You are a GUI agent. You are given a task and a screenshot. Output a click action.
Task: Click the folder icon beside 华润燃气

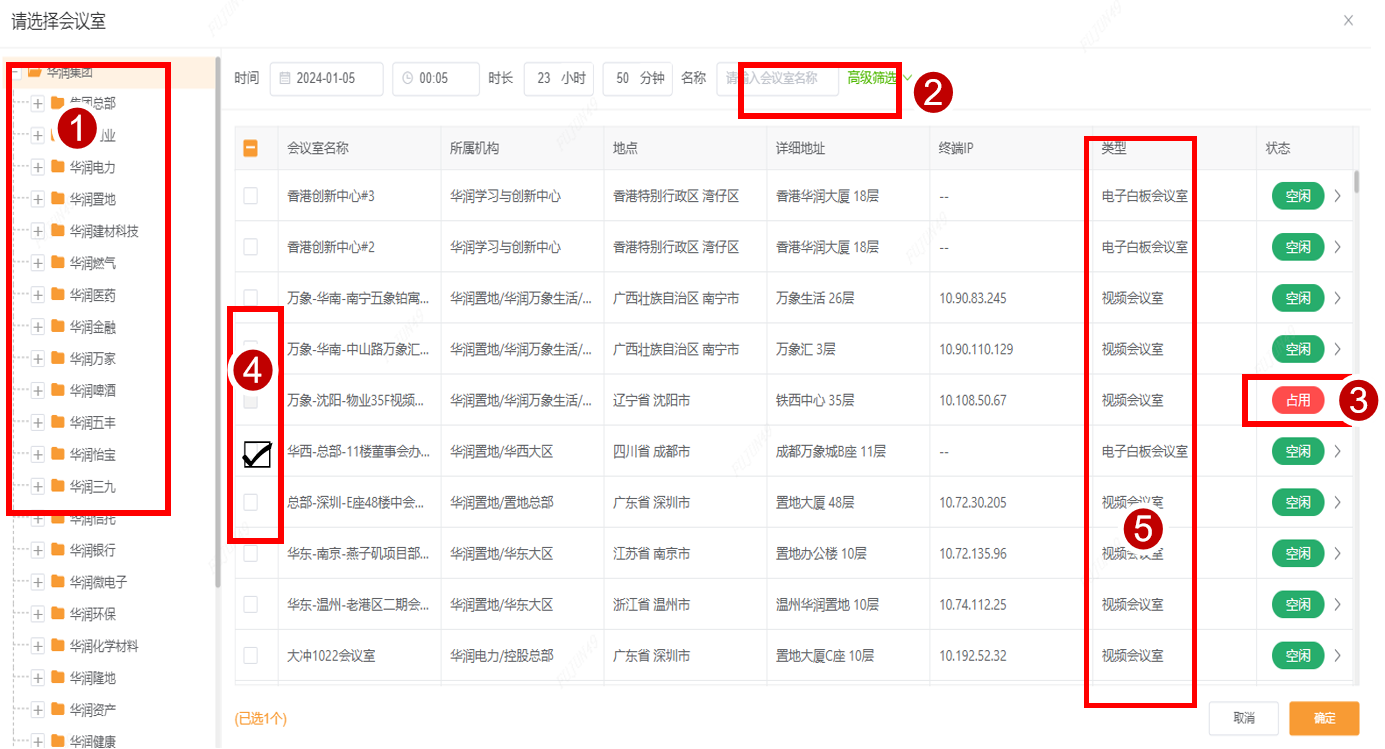point(58,263)
